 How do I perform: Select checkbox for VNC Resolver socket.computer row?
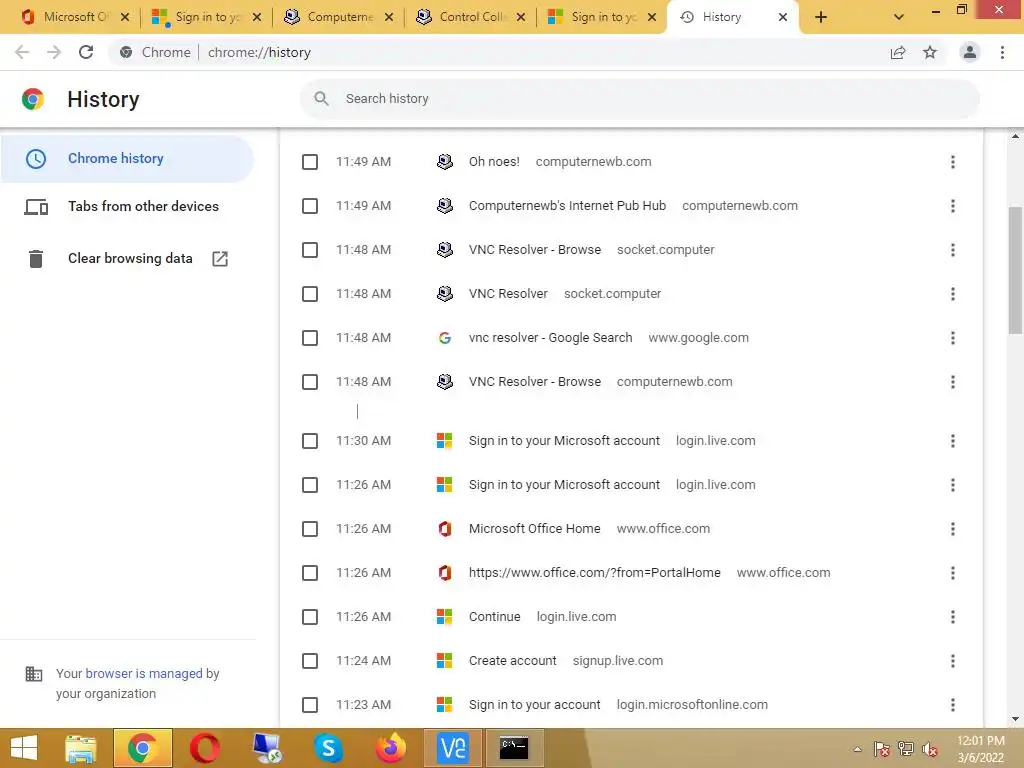coord(310,294)
